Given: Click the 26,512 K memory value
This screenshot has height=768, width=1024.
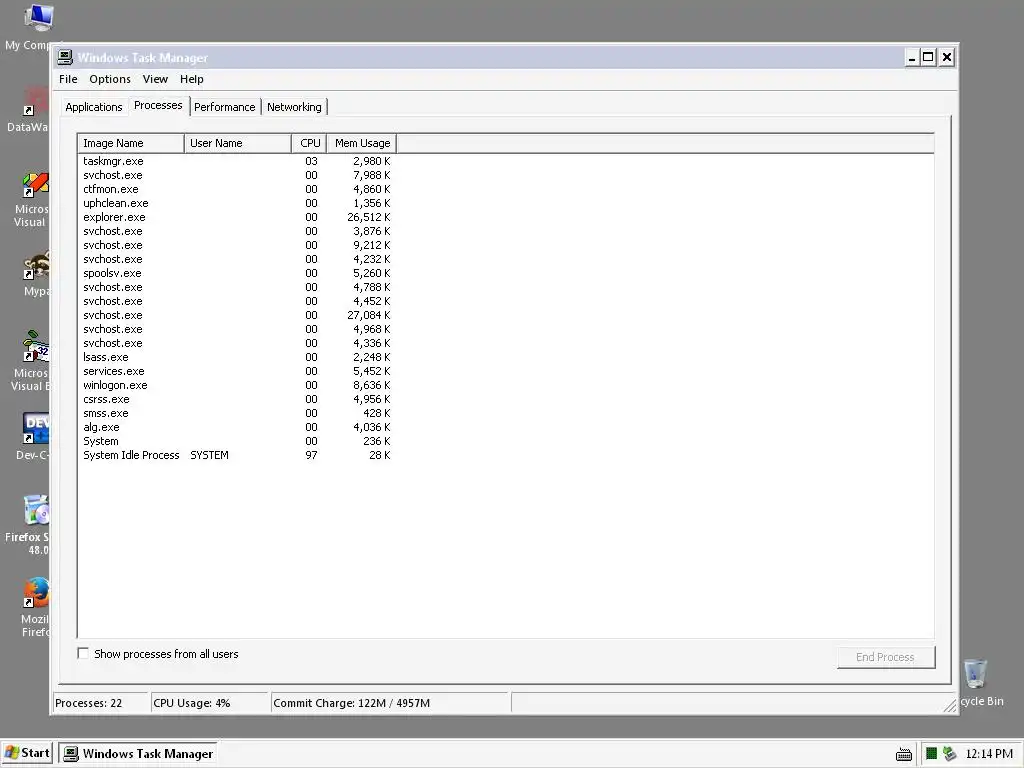Looking at the screenshot, I should point(368,217).
